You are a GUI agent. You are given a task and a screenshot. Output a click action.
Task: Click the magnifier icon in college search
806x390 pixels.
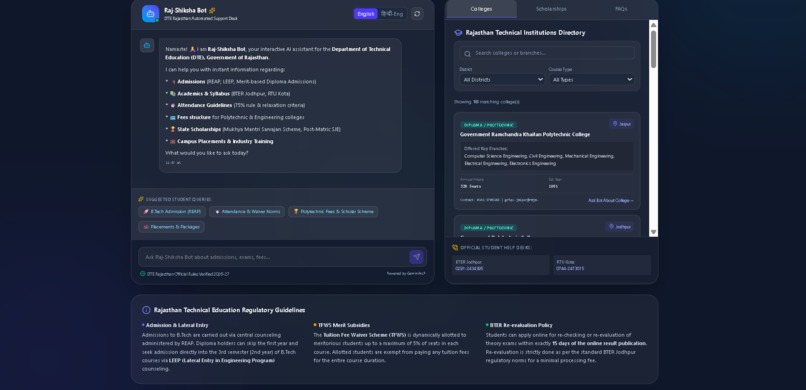pyautogui.click(x=467, y=53)
